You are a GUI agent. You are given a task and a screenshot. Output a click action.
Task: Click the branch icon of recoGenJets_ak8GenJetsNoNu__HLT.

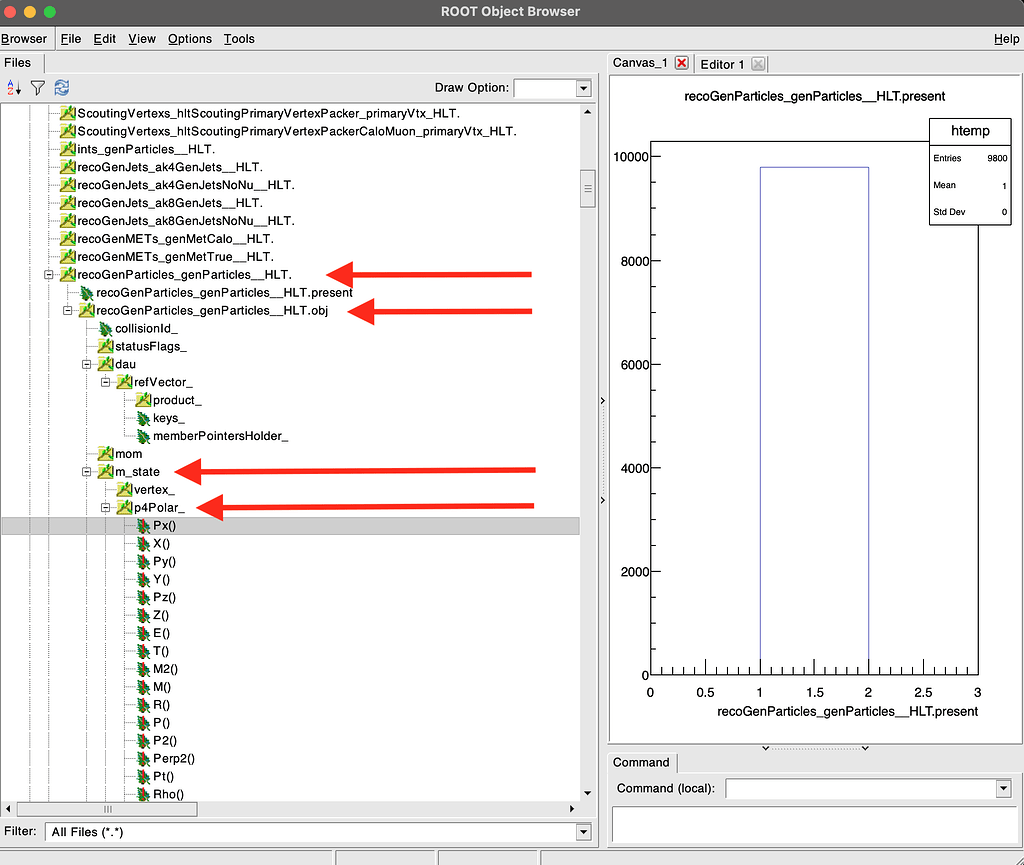click(x=68, y=221)
